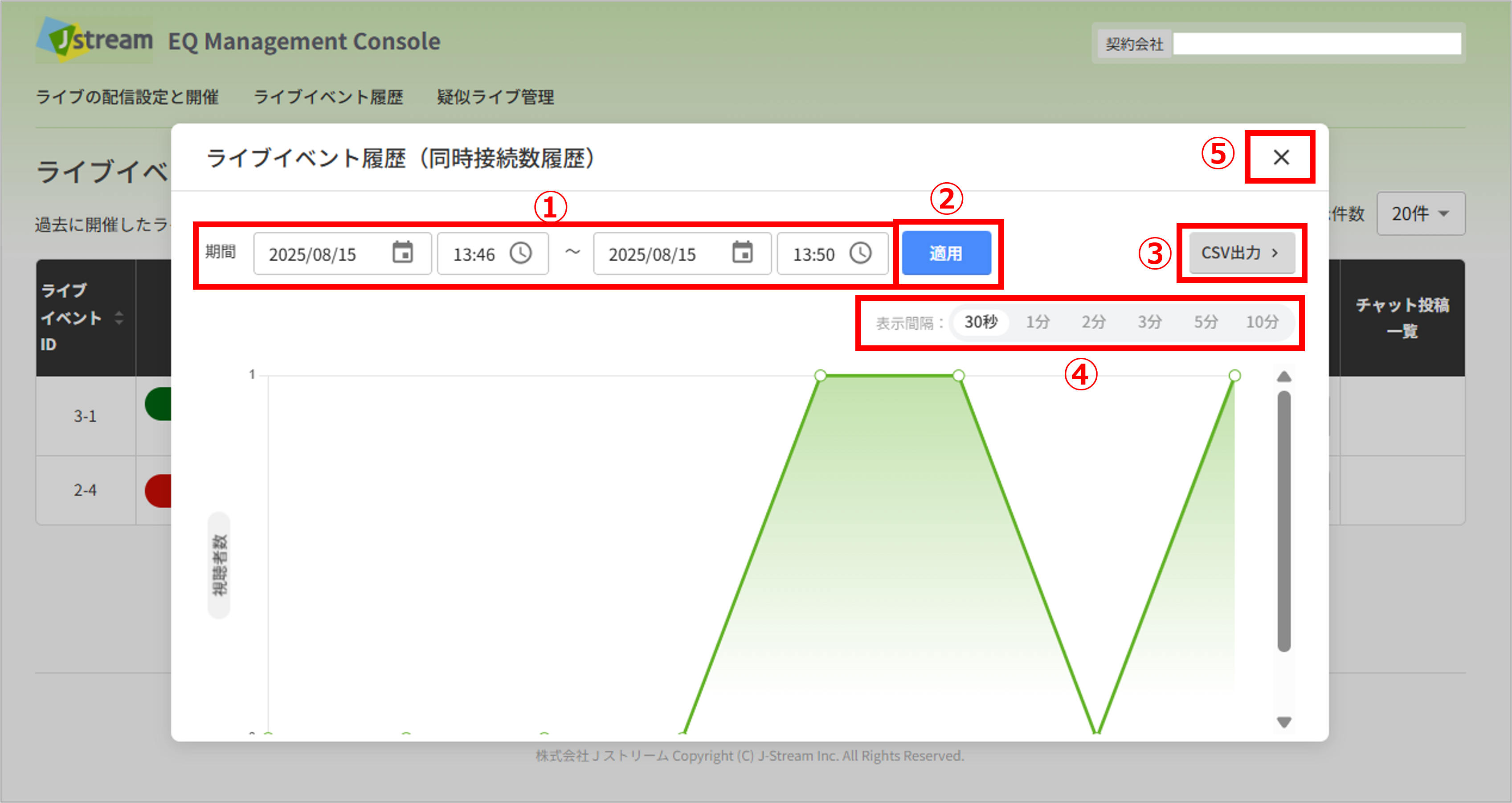
Task: Open the end date calendar picker icon
Action: click(x=743, y=253)
